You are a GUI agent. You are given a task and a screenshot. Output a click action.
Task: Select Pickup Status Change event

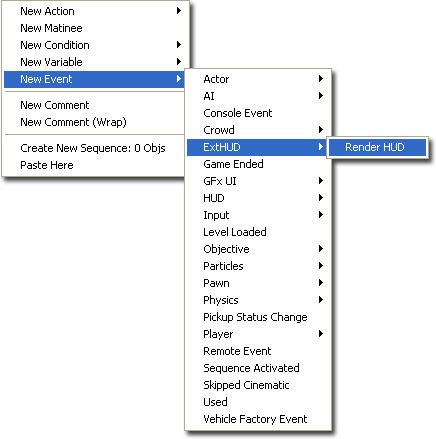[x=258, y=317]
